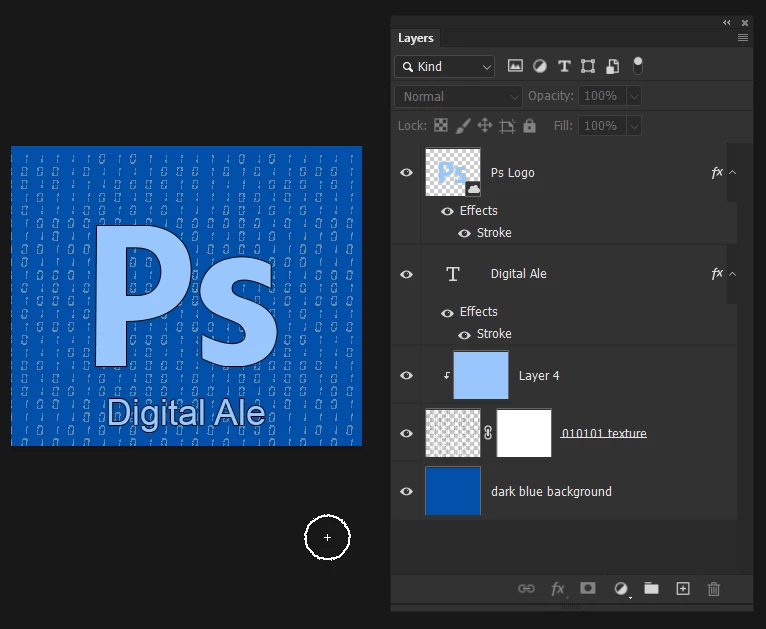Open the Normal blend mode dropdown
Screen dimensions: 766x629
458,96
